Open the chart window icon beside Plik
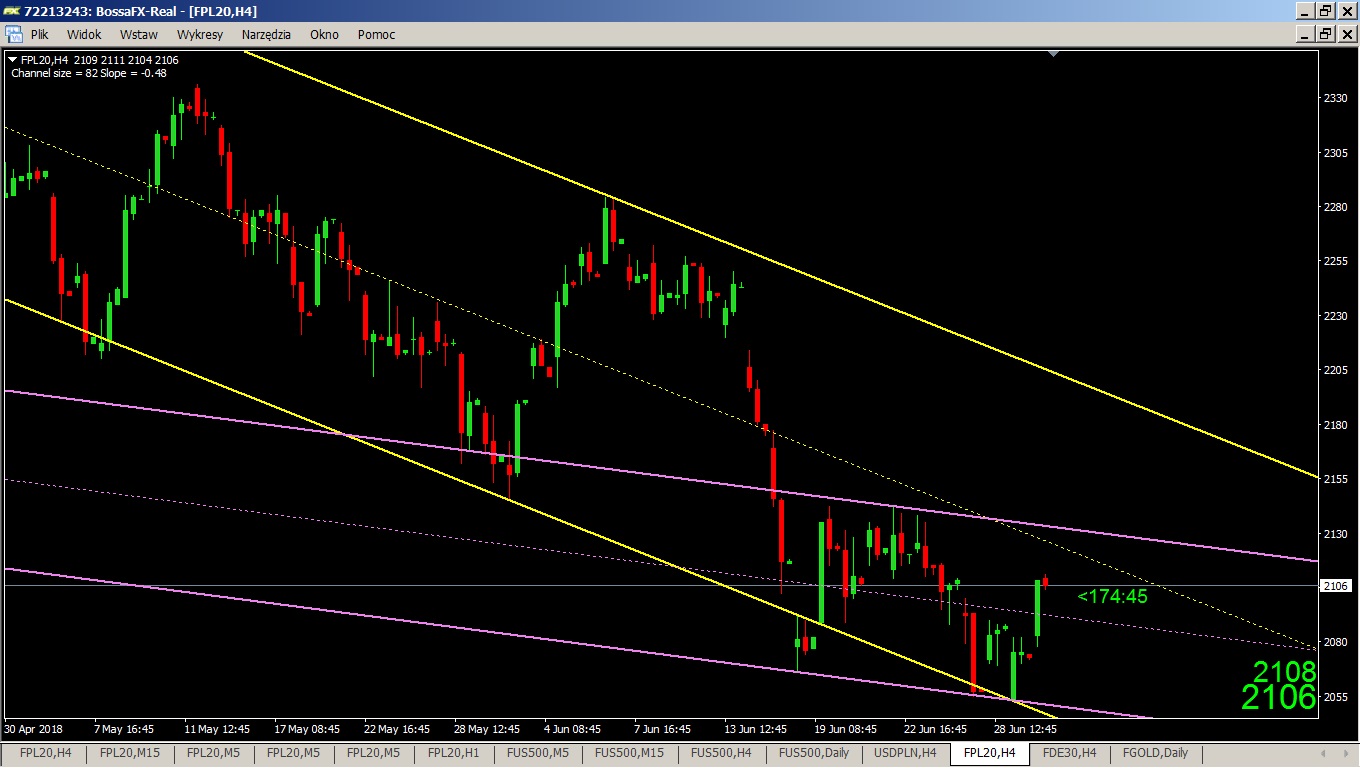 coord(13,34)
